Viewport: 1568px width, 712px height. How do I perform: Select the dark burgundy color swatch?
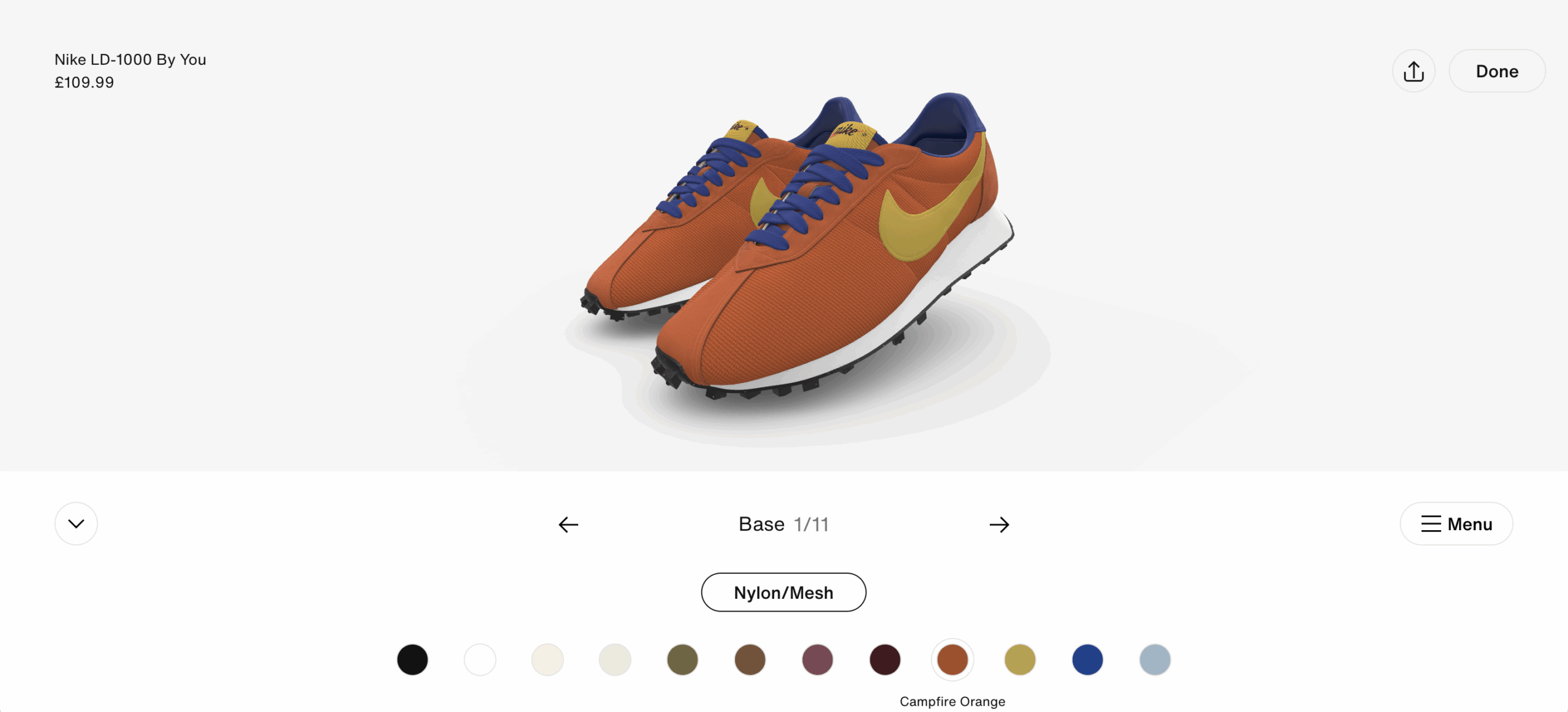pos(885,659)
